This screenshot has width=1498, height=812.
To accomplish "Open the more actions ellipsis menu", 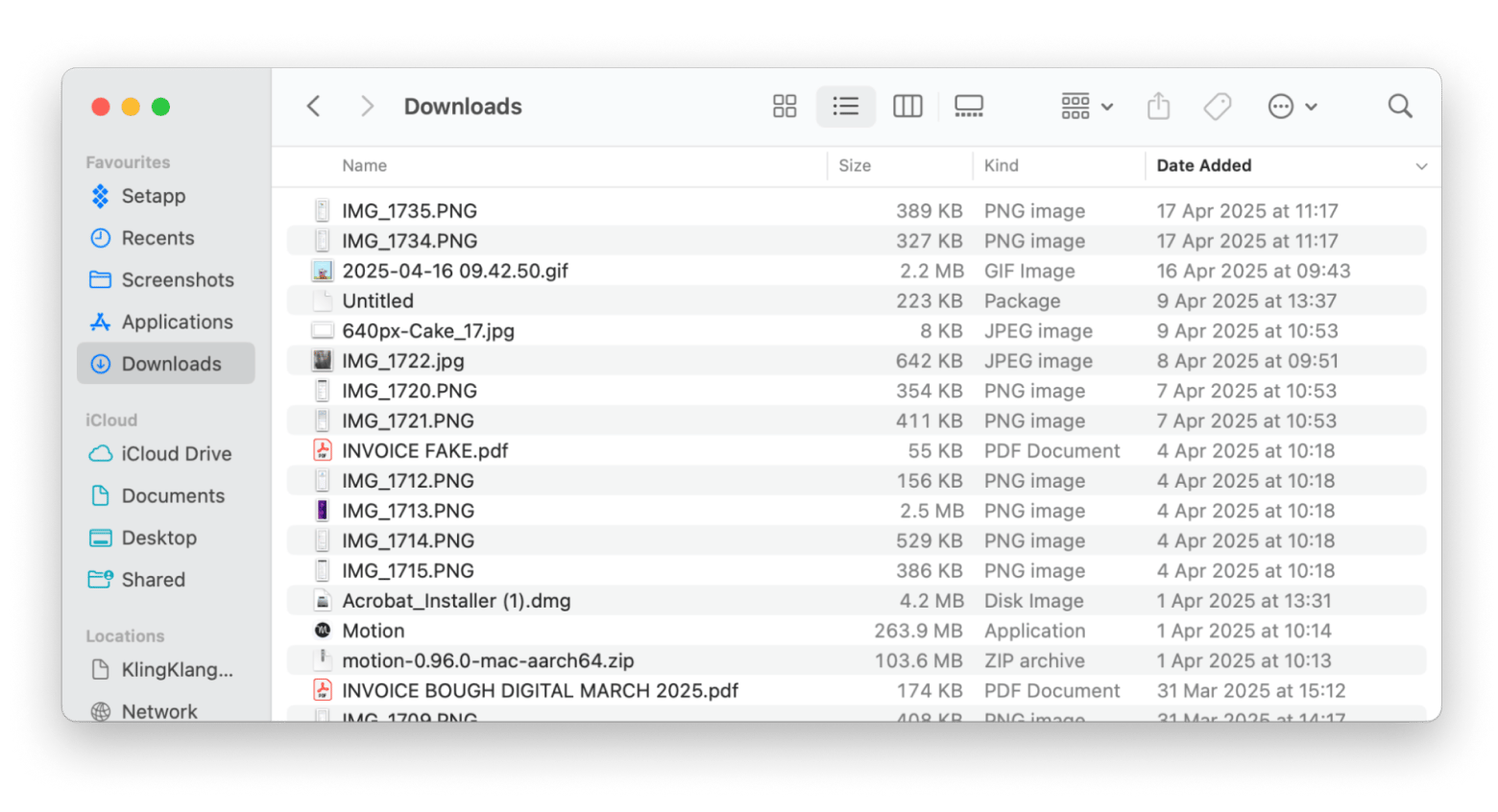I will (1292, 107).
